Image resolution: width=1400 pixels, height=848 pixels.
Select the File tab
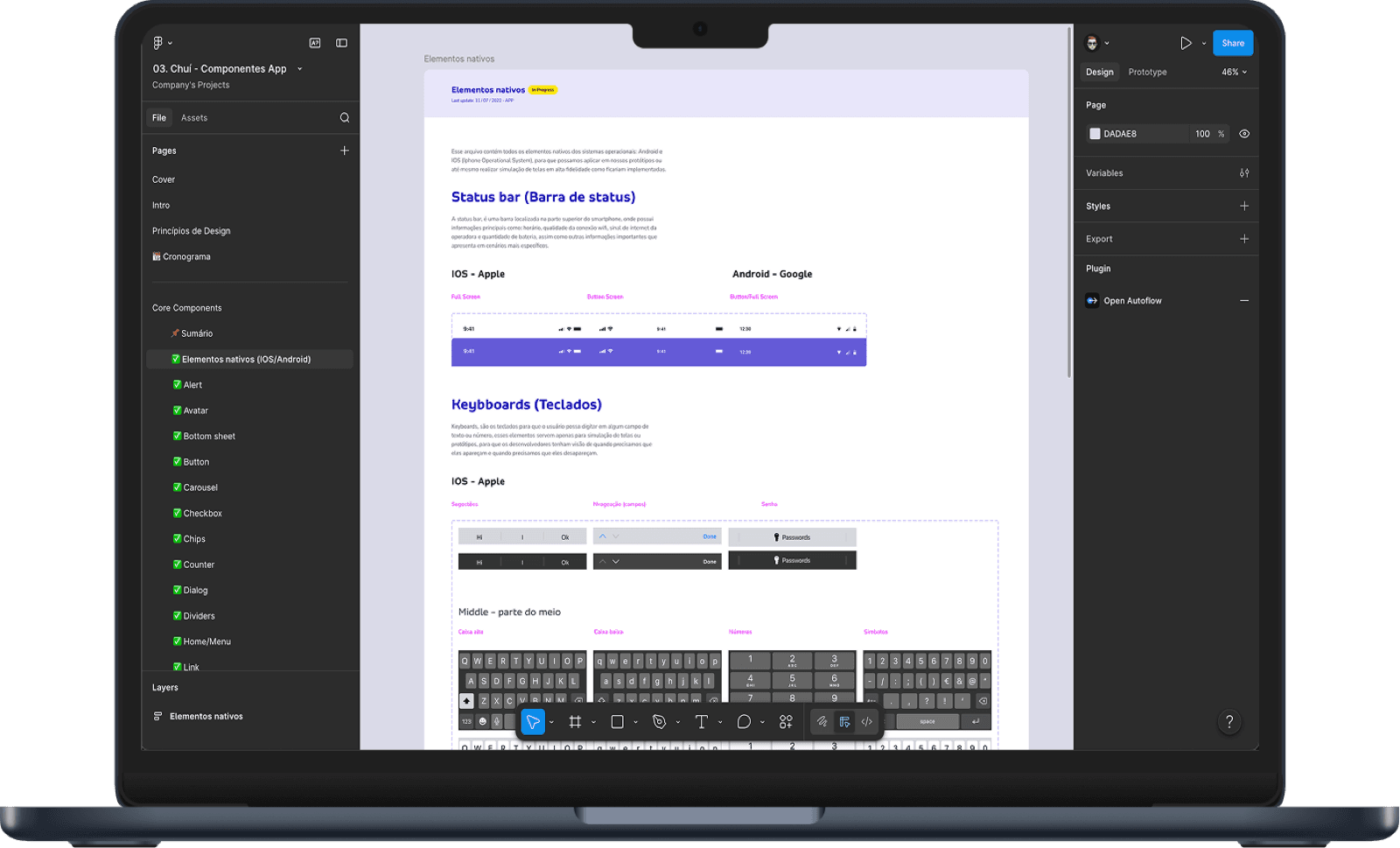(158, 117)
